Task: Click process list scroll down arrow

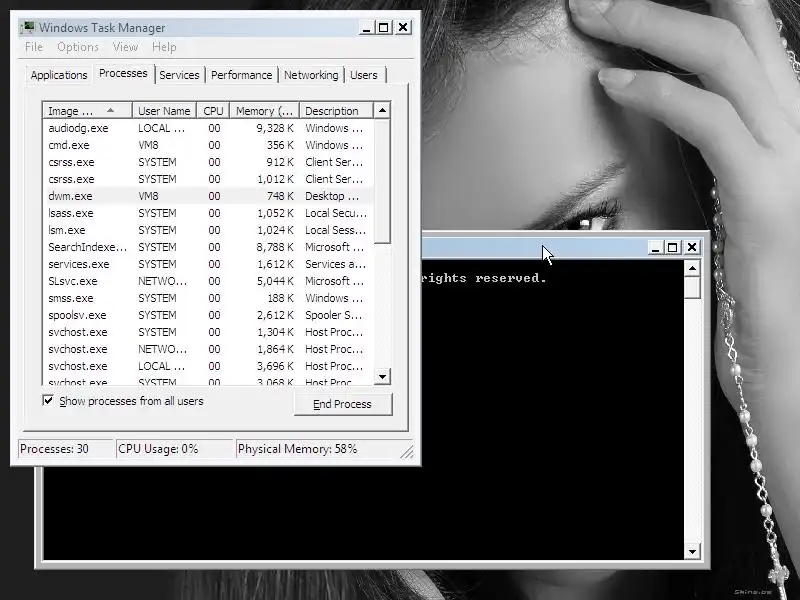Action: tap(382, 377)
